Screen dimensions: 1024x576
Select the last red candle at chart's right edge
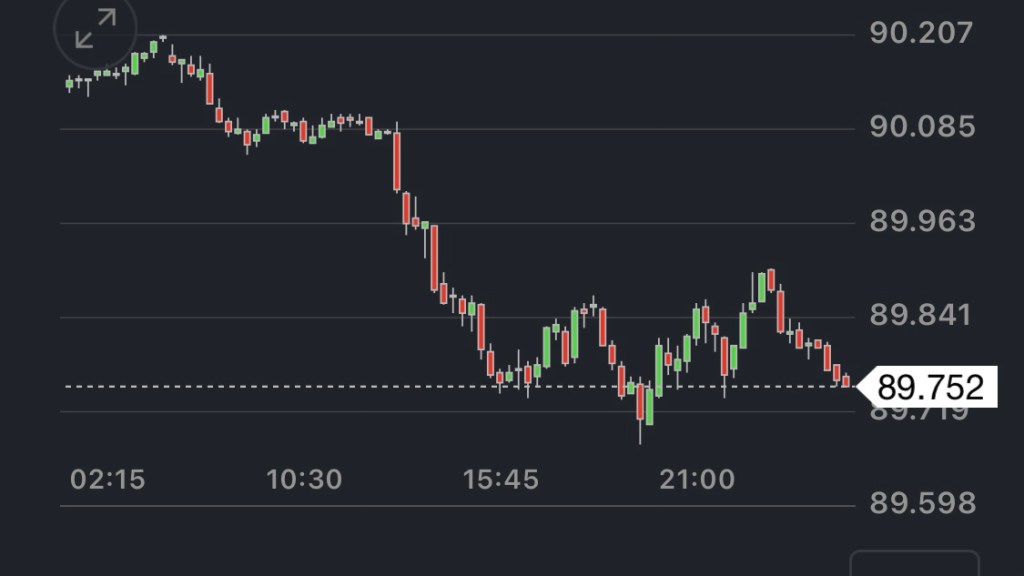coord(846,380)
